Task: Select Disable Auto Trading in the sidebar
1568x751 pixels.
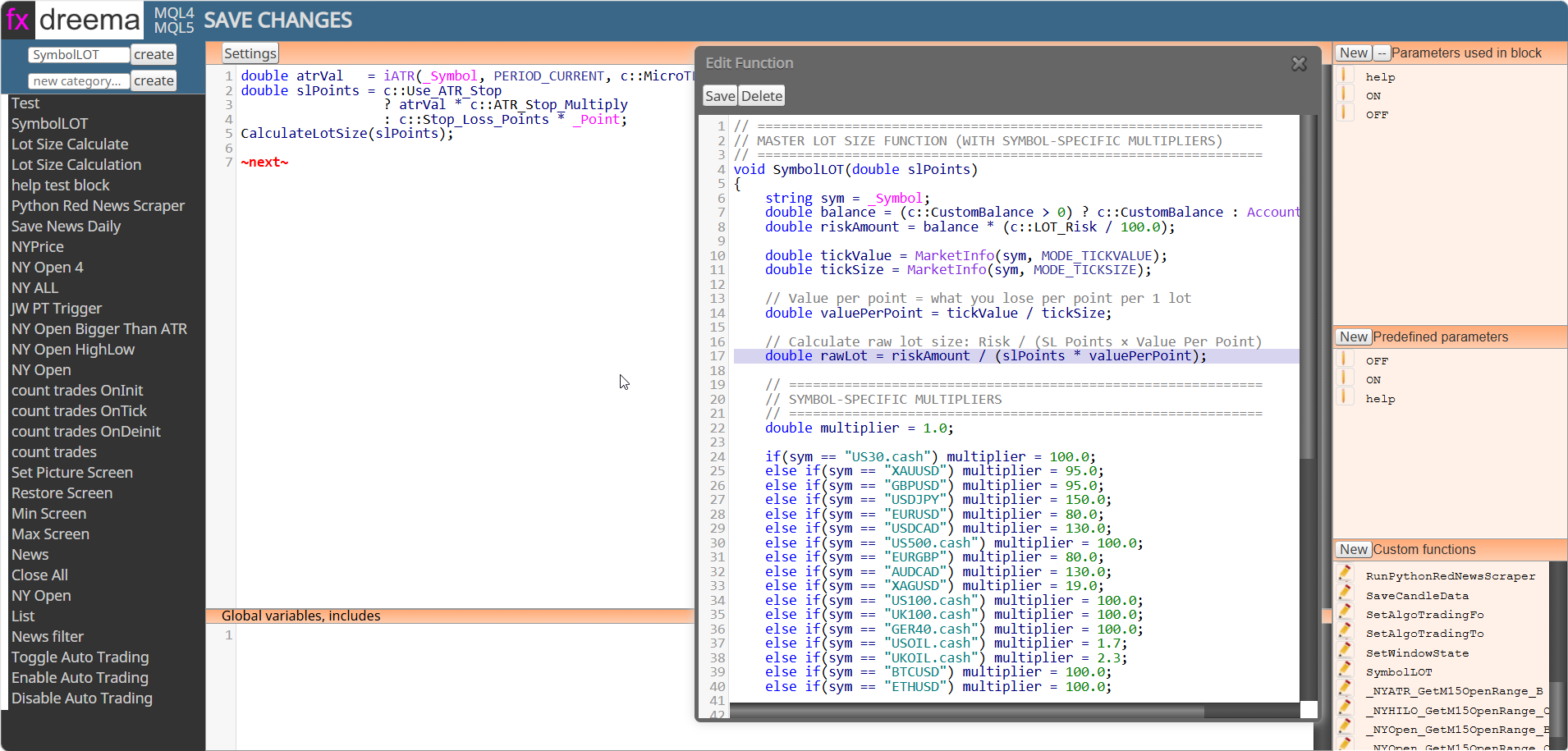Action: tap(82, 698)
